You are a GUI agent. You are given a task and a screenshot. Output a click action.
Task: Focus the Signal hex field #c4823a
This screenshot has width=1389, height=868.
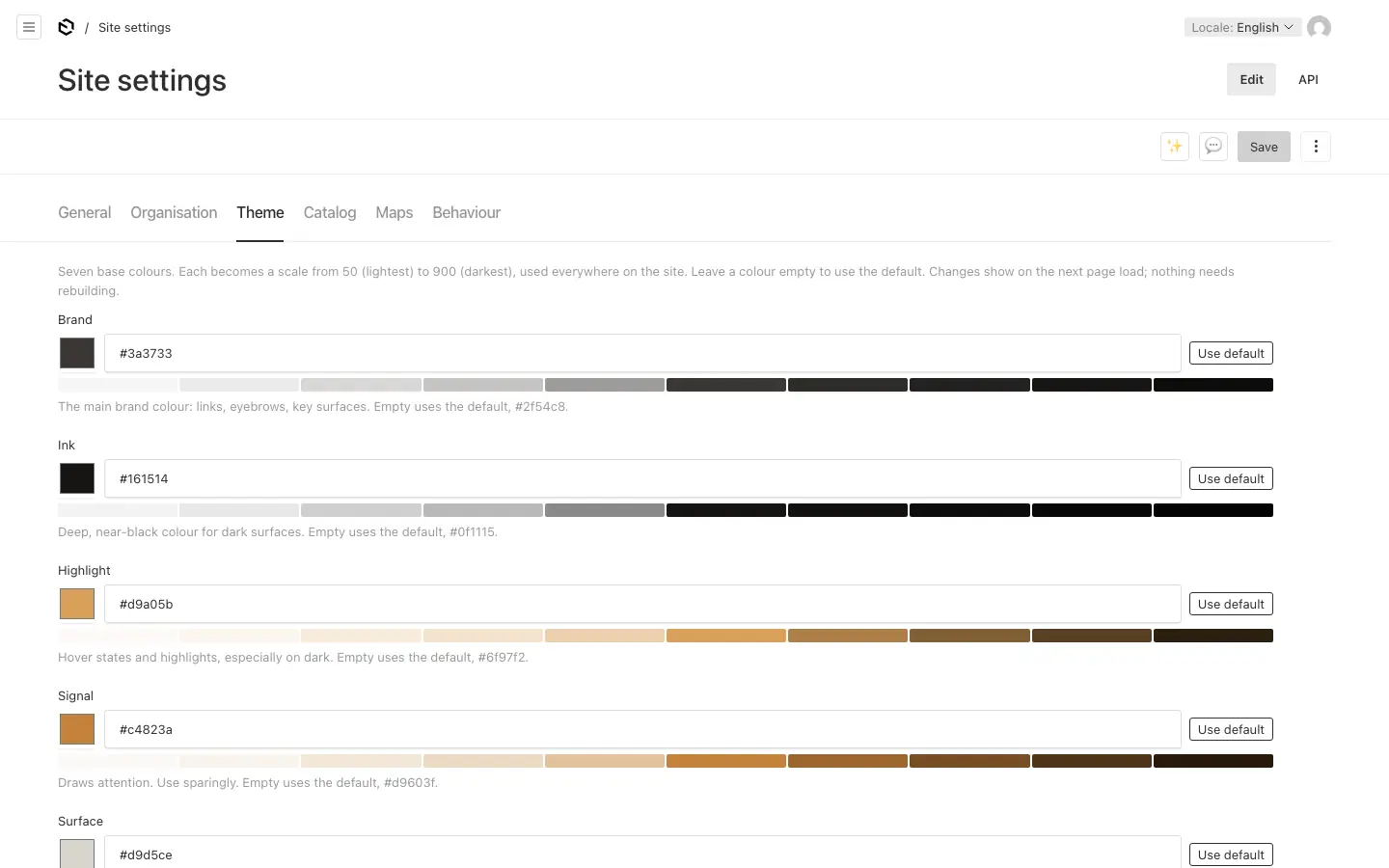pos(642,729)
